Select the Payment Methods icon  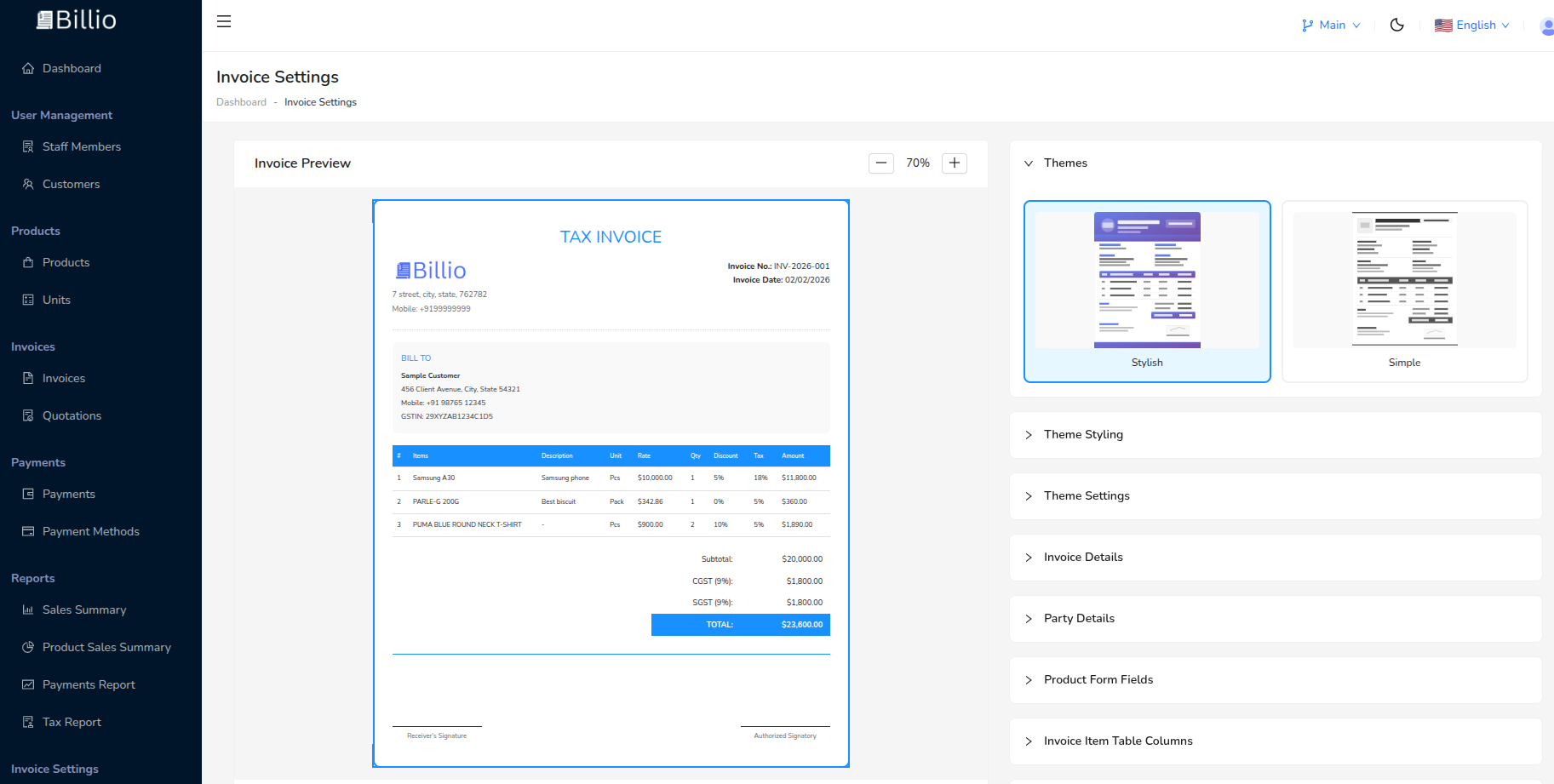coord(28,531)
